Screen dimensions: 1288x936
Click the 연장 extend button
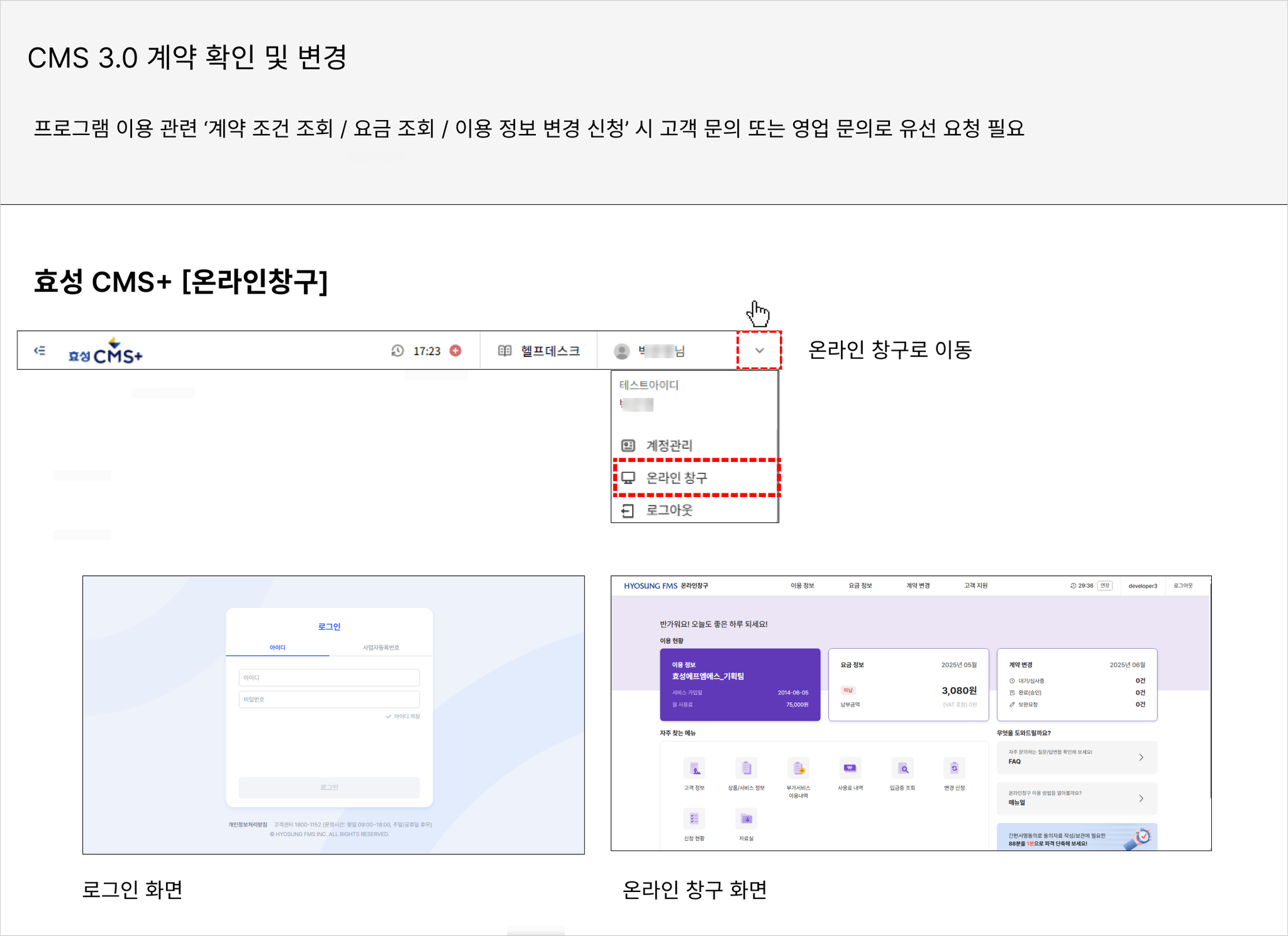click(1105, 586)
